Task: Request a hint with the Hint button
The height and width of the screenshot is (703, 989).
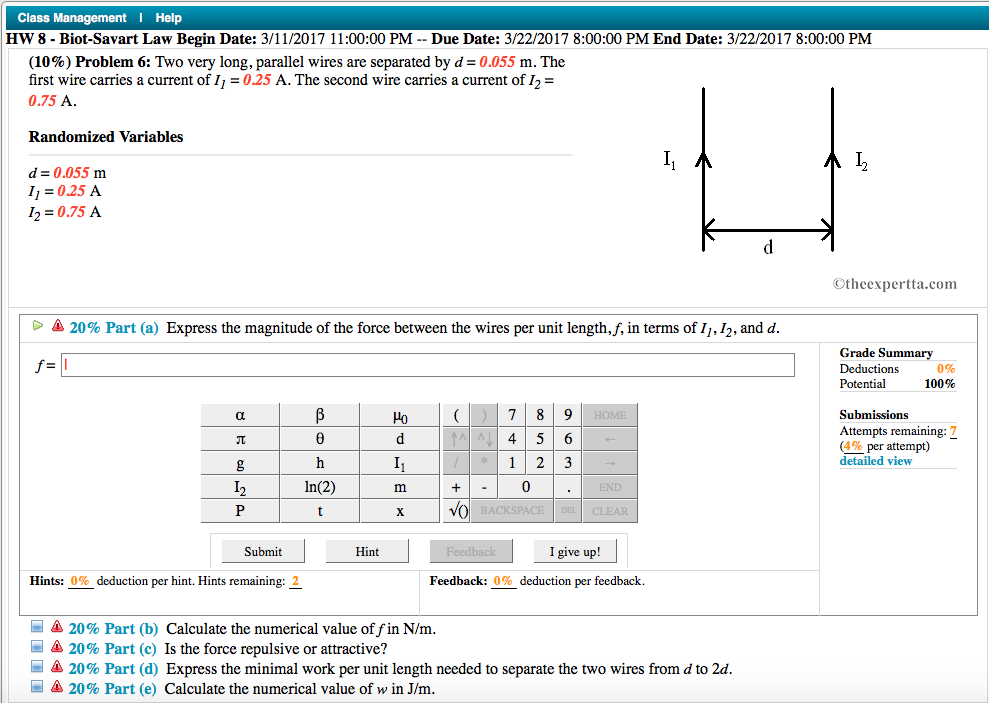Action: click(x=367, y=551)
